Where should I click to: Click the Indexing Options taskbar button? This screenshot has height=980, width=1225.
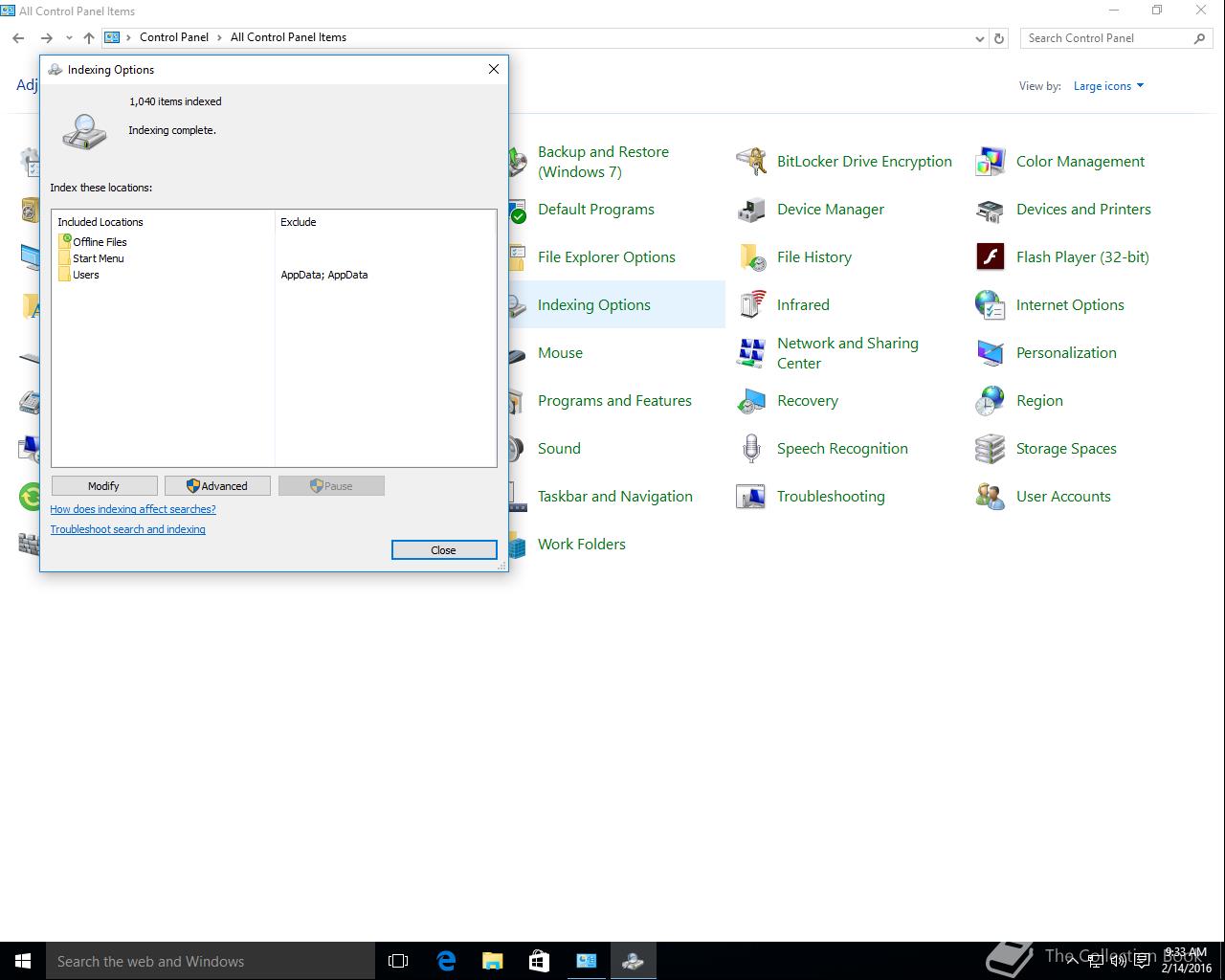pos(634,961)
